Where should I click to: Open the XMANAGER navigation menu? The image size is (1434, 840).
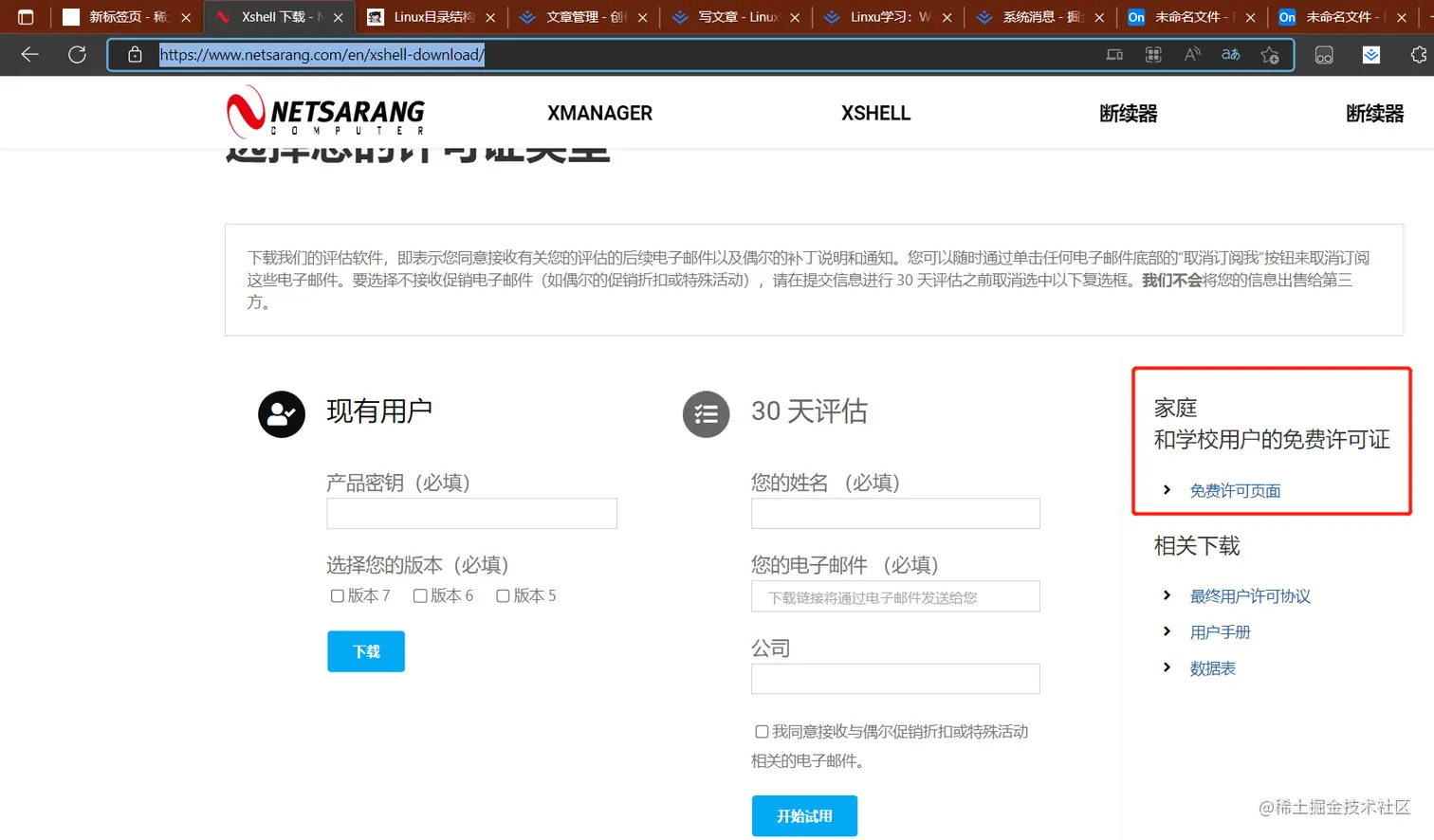click(599, 114)
